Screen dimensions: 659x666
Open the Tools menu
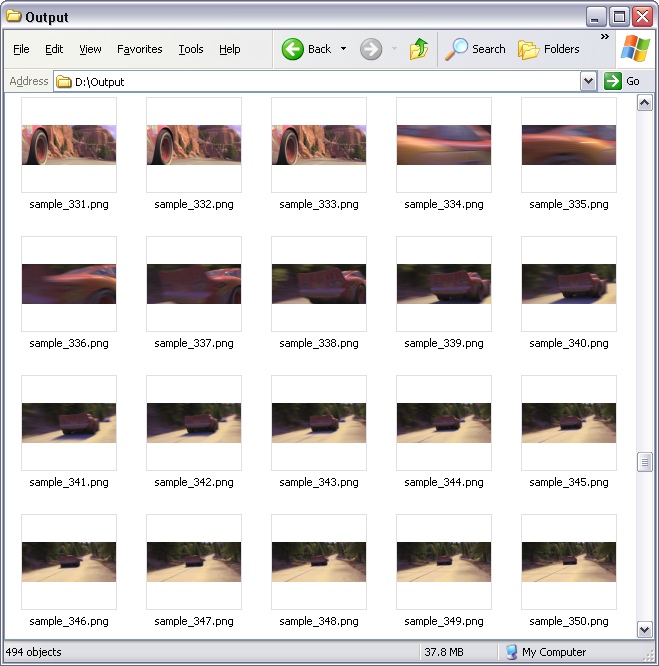(x=191, y=49)
